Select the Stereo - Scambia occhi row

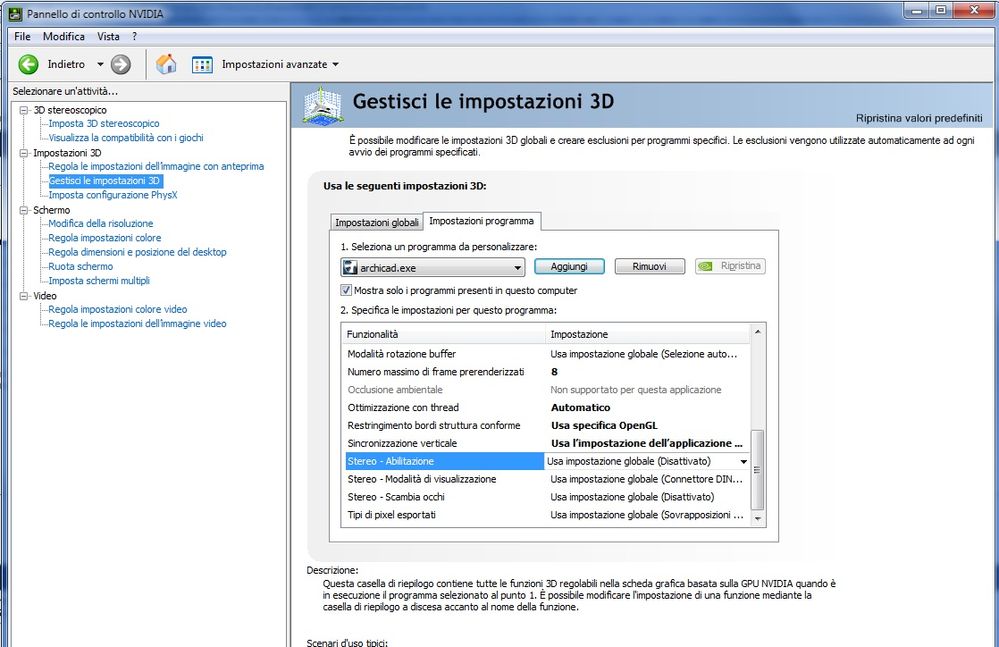click(547, 497)
